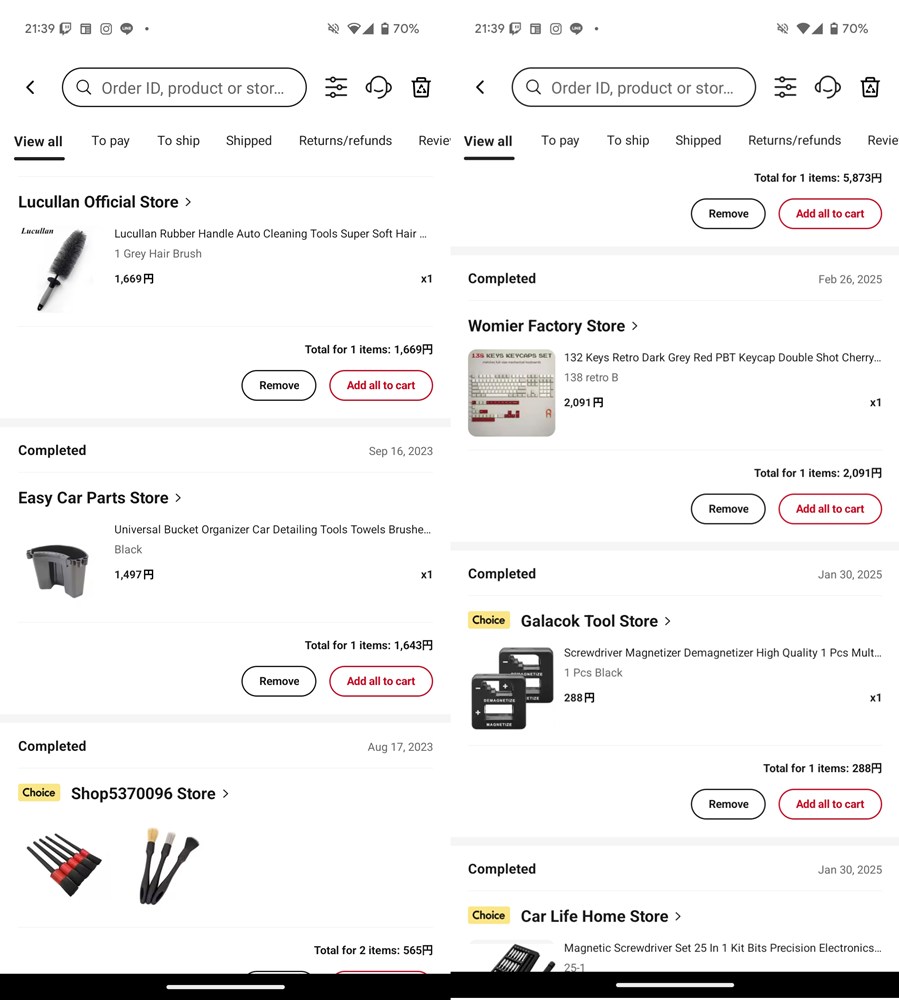Image resolution: width=899 pixels, height=1000 pixels.
Task: Tap the Choice badge beside Shop5370096 Store
Action: coord(39,793)
